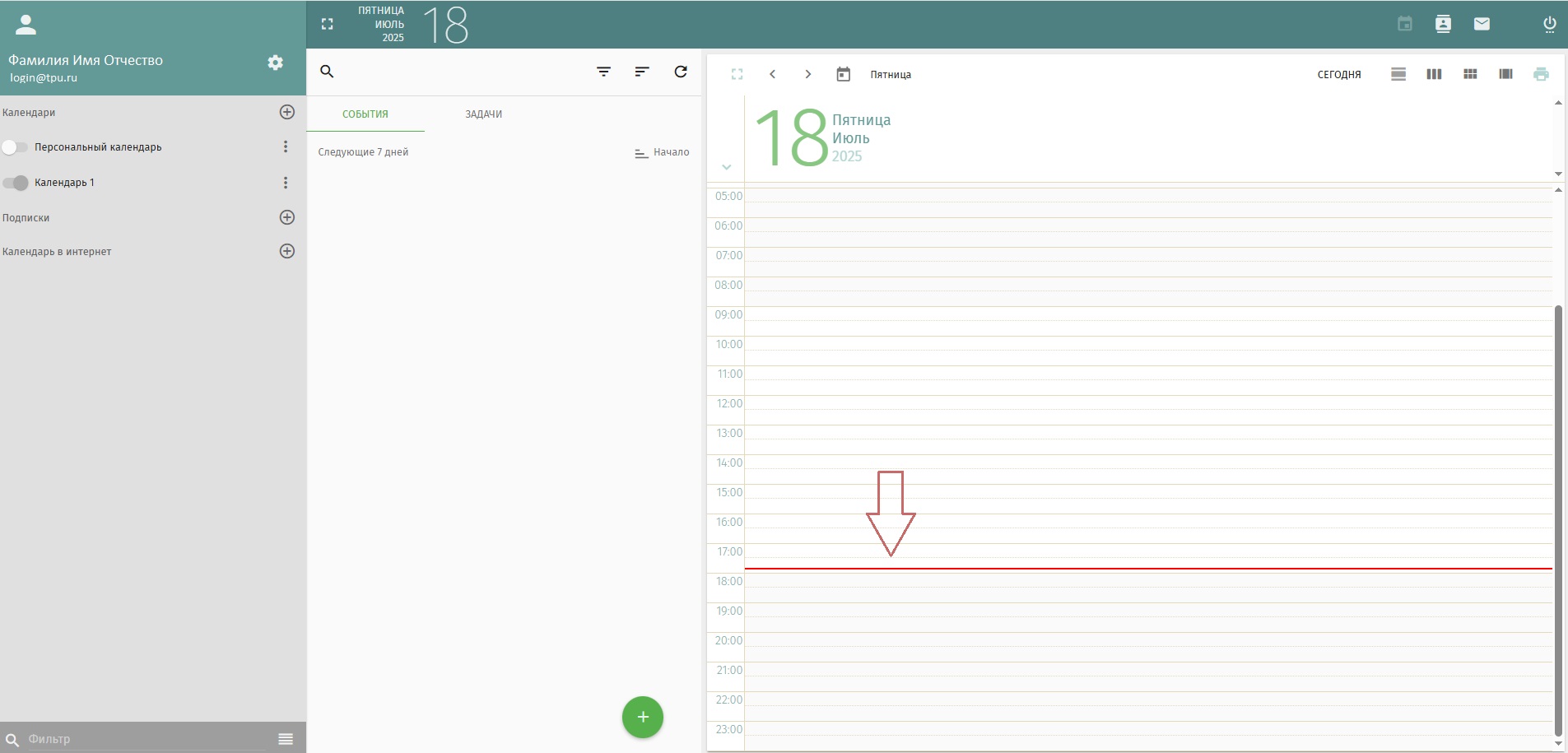
Task: Switch to month grid view icon
Action: point(1470,74)
